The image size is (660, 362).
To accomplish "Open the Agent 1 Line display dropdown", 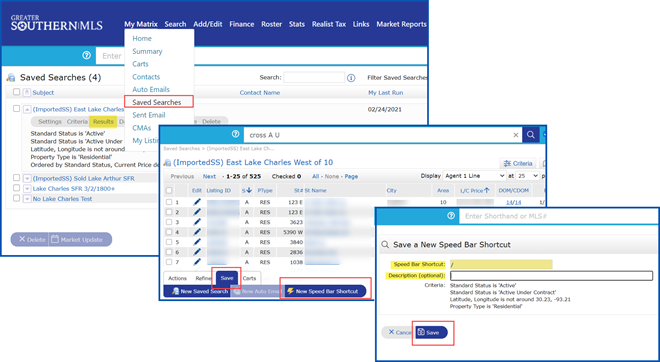I will [x=474, y=176].
